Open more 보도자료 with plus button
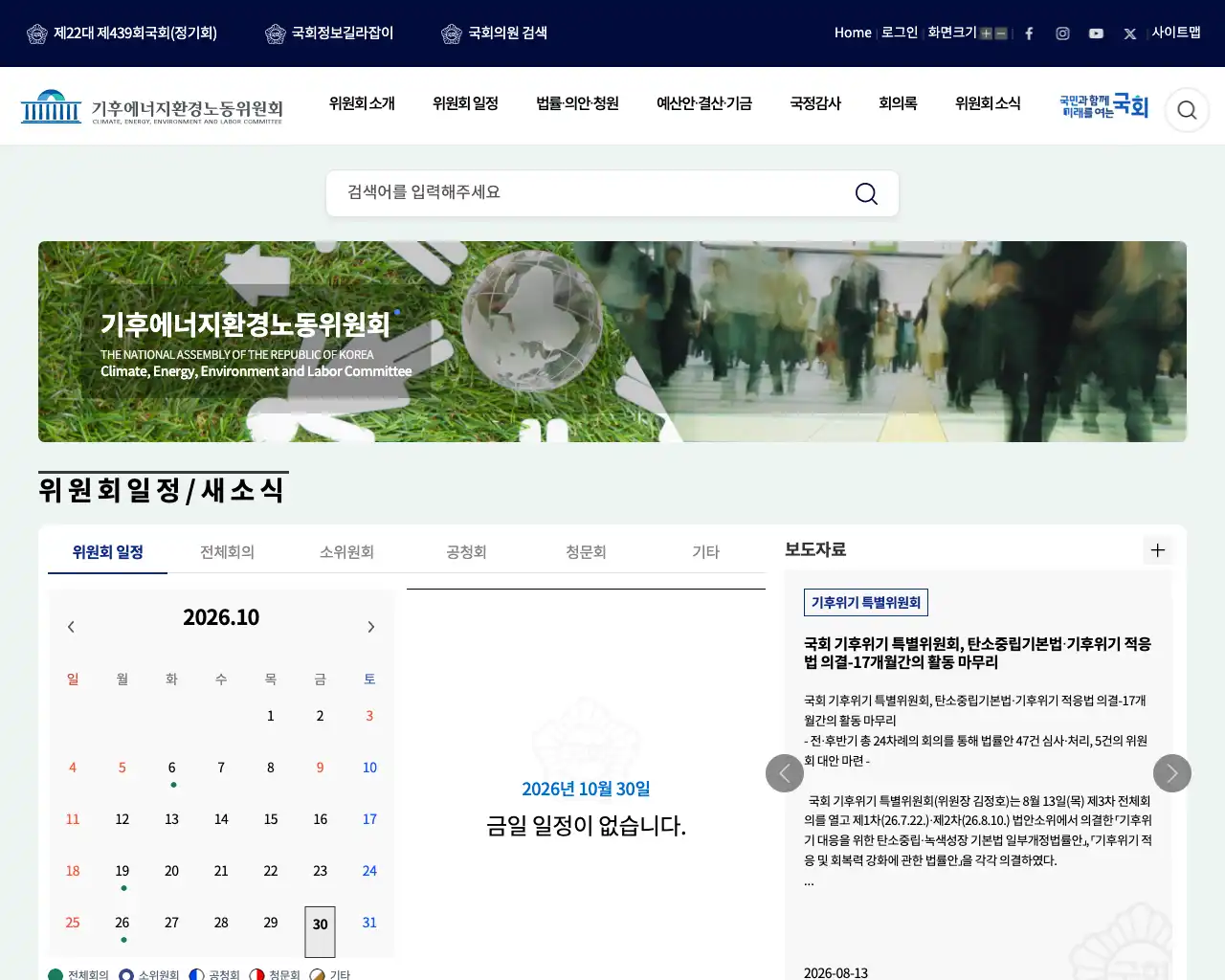The height and width of the screenshot is (980, 1225). [1158, 550]
